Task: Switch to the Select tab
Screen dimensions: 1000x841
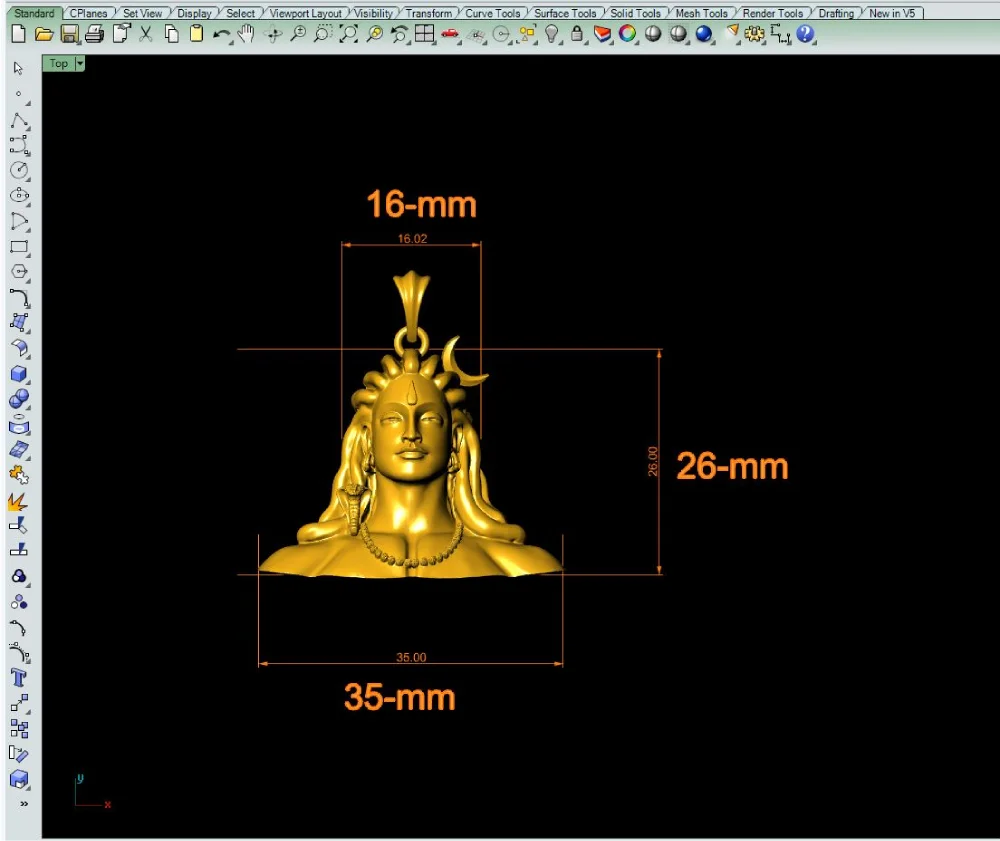Action: 240,13
